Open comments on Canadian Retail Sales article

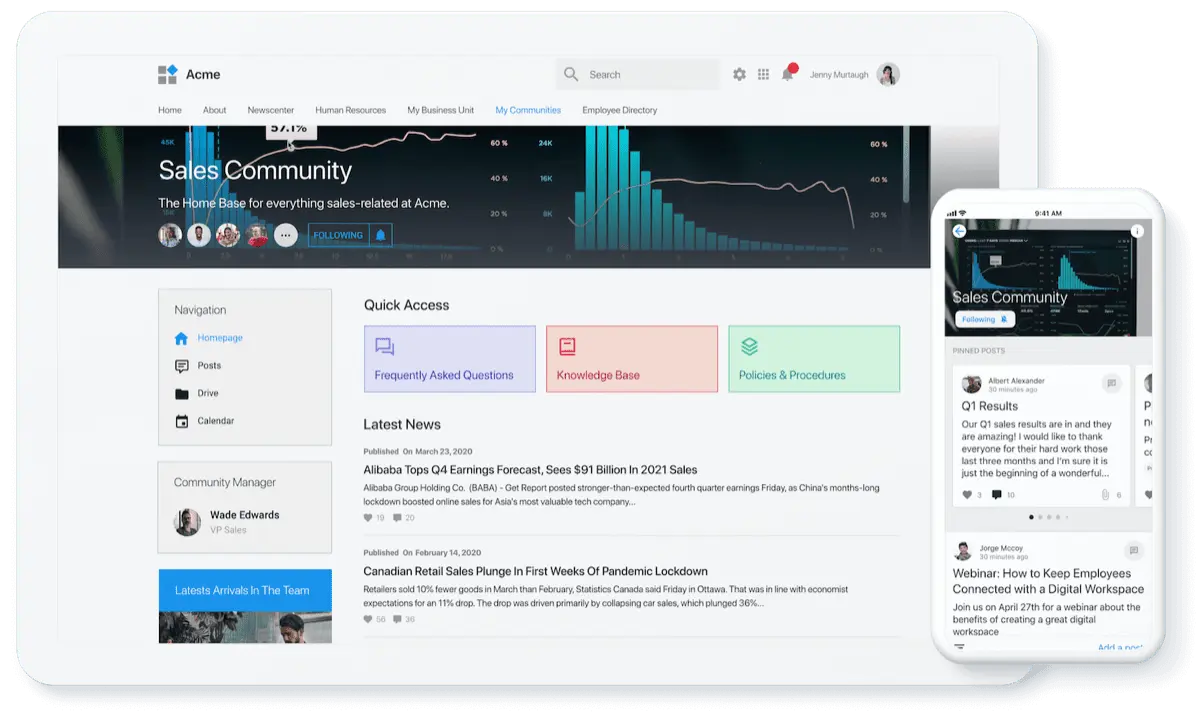pos(397,619)
